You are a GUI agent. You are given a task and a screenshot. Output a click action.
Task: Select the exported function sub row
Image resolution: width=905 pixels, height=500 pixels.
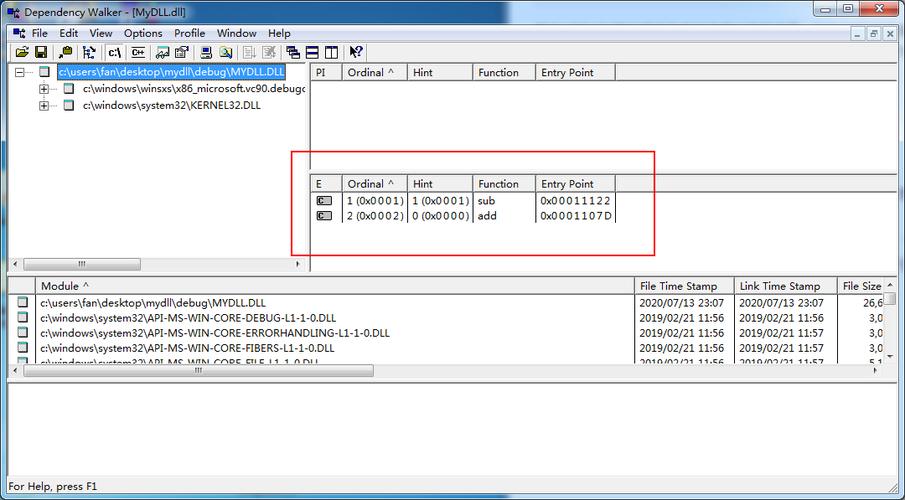(463, 201)
